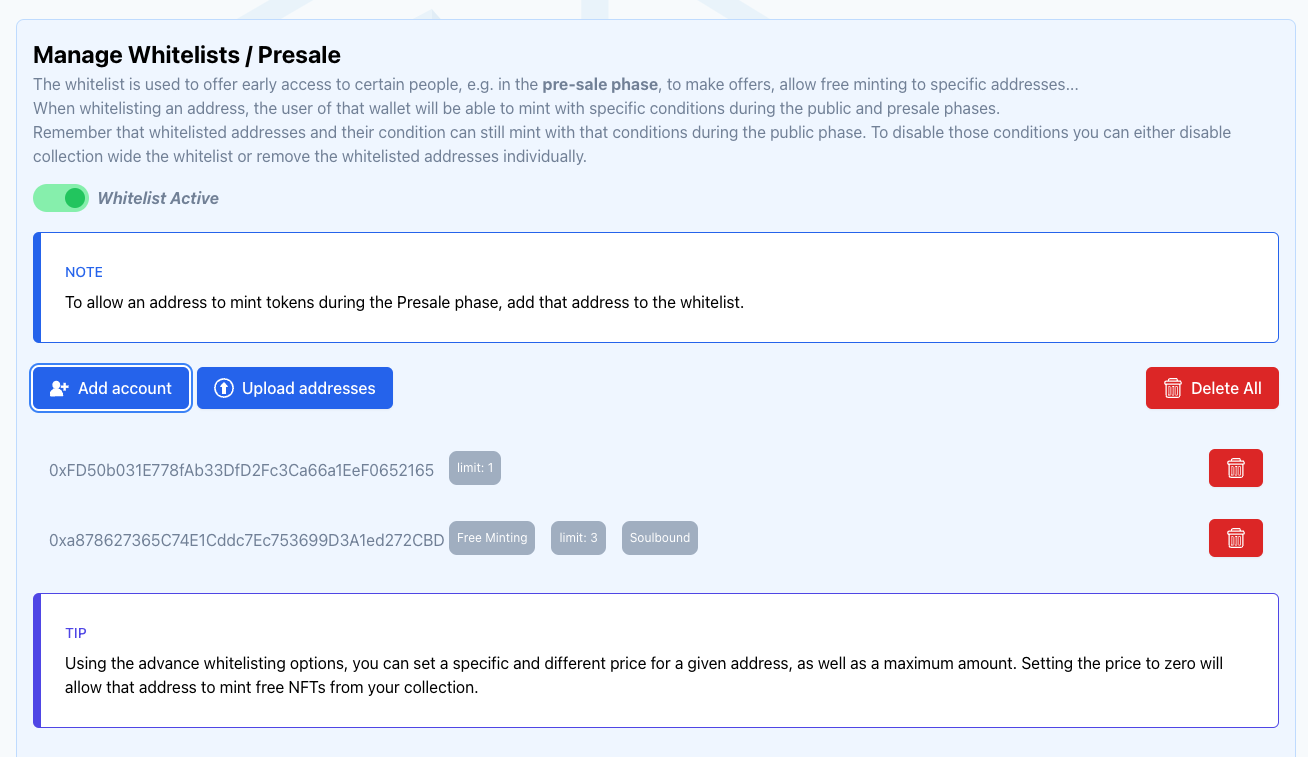The height and width of the screenshot is (757, 1308).
Task: Click the user-plus icon in Add account
Action: tap(59, 388)
